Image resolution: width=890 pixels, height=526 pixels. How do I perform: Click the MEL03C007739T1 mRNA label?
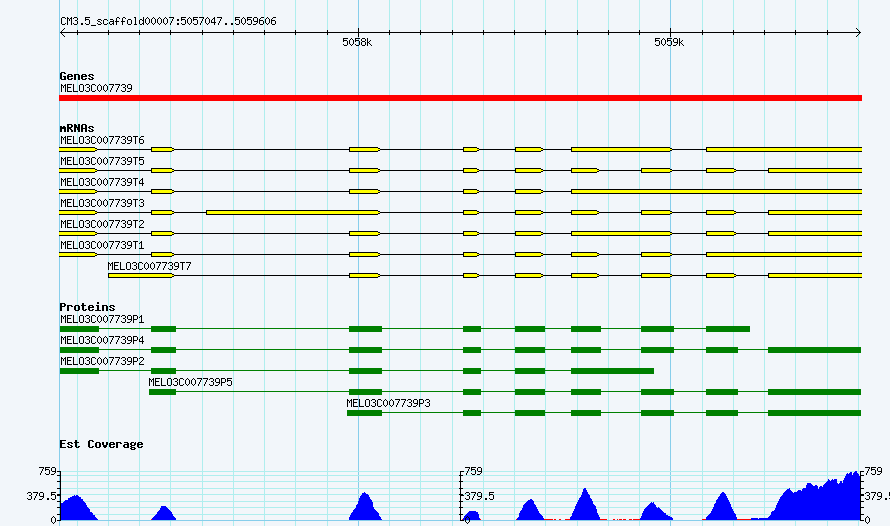[x=102, y=245]
